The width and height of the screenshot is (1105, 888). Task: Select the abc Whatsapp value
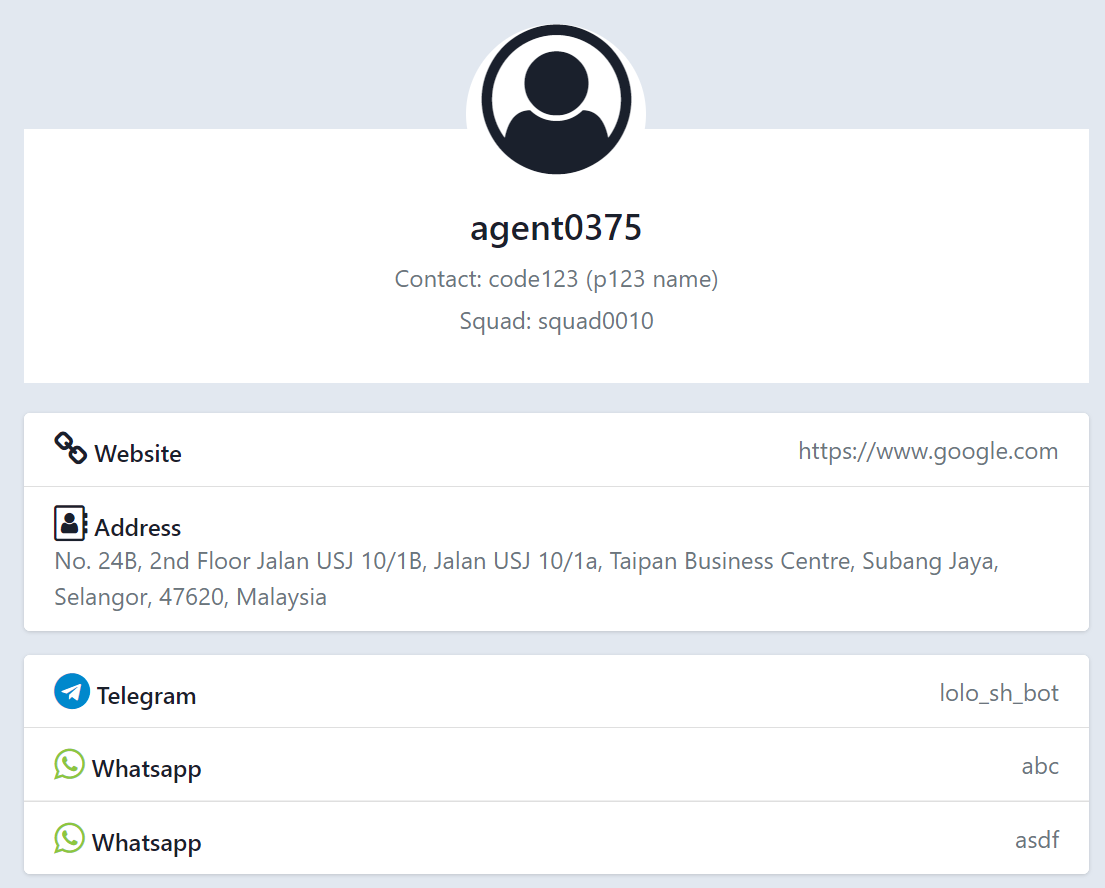(1039, 766)
